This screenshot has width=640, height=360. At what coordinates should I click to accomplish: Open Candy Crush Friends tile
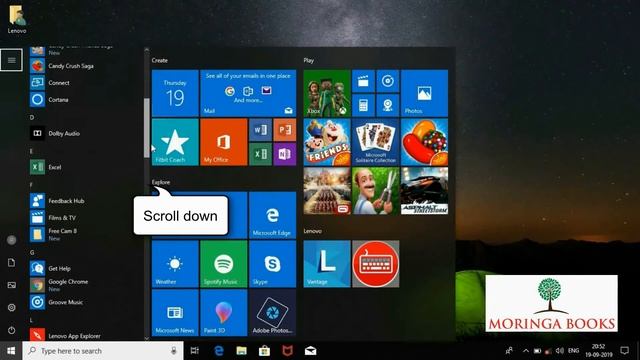[x=327, y=142]
